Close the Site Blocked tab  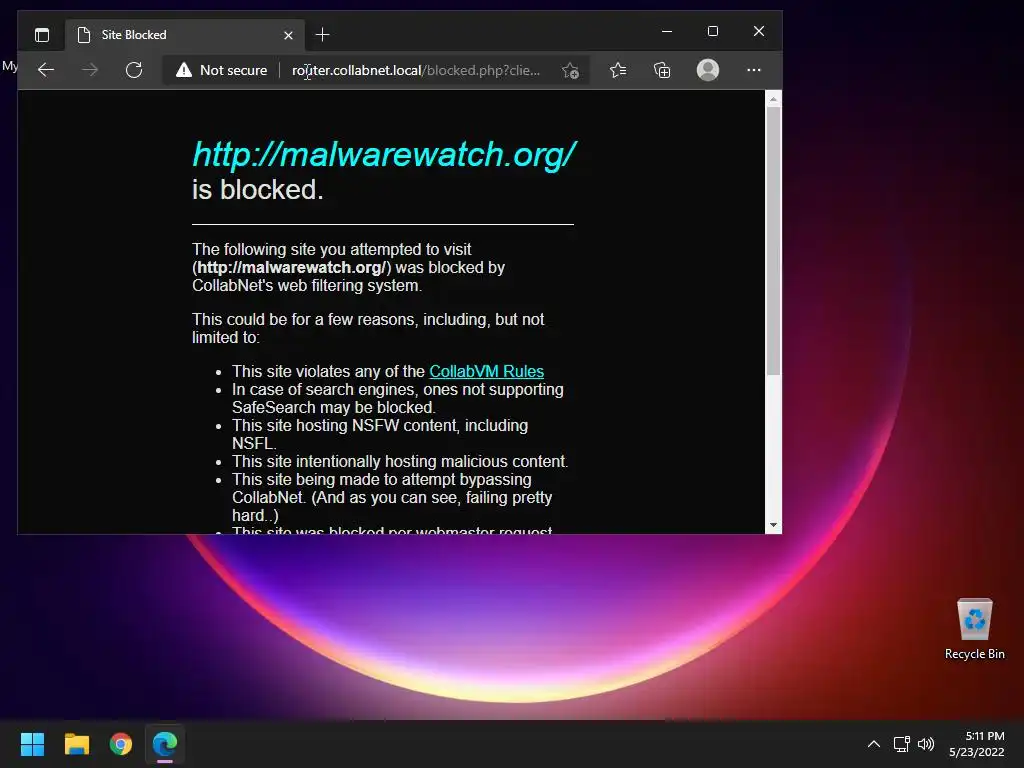point(288,35)
